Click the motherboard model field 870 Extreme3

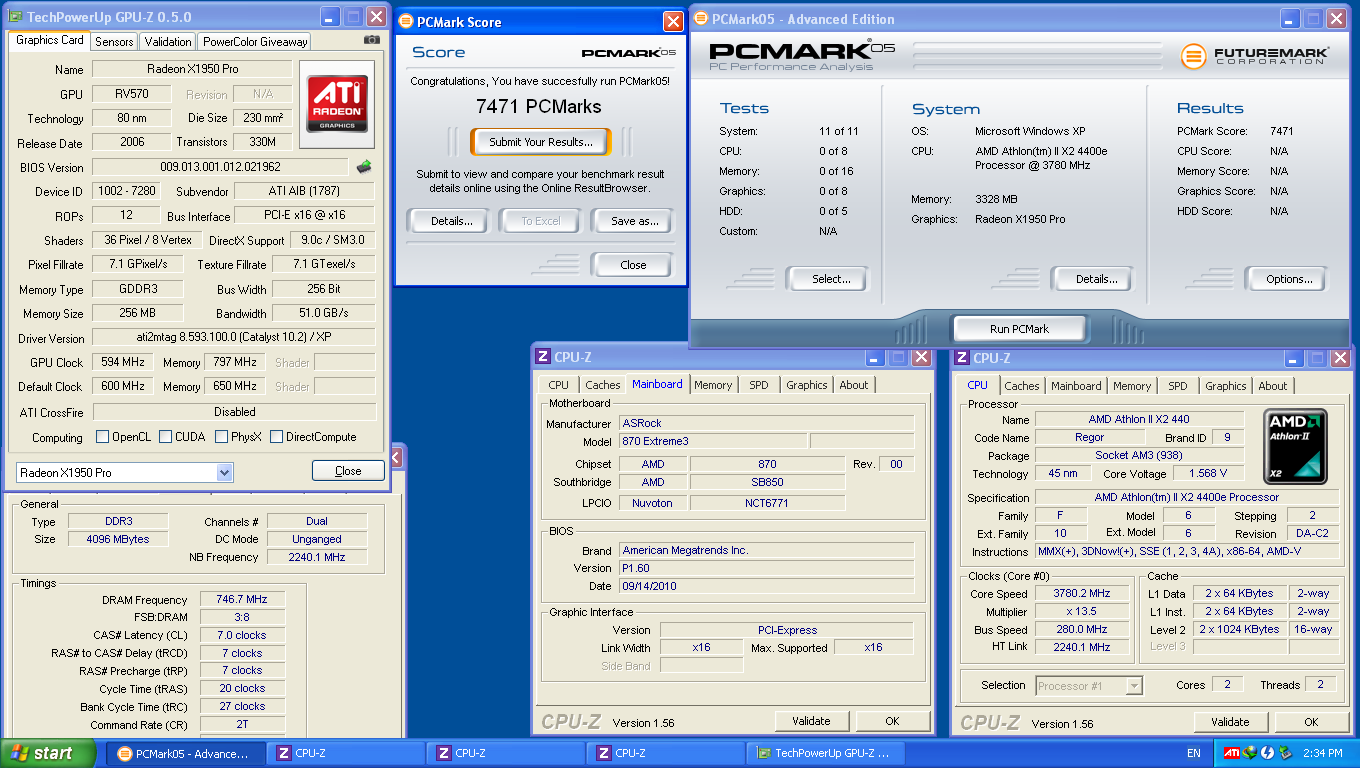click(713, 441)
